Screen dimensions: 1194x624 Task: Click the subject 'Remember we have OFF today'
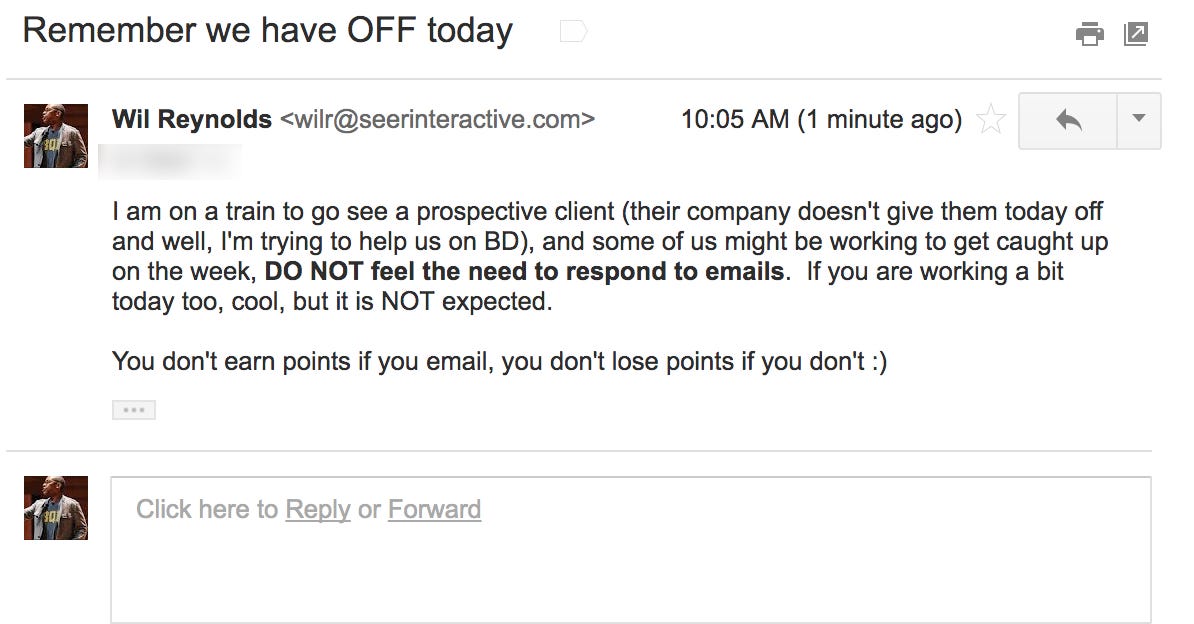click(267, 31)
